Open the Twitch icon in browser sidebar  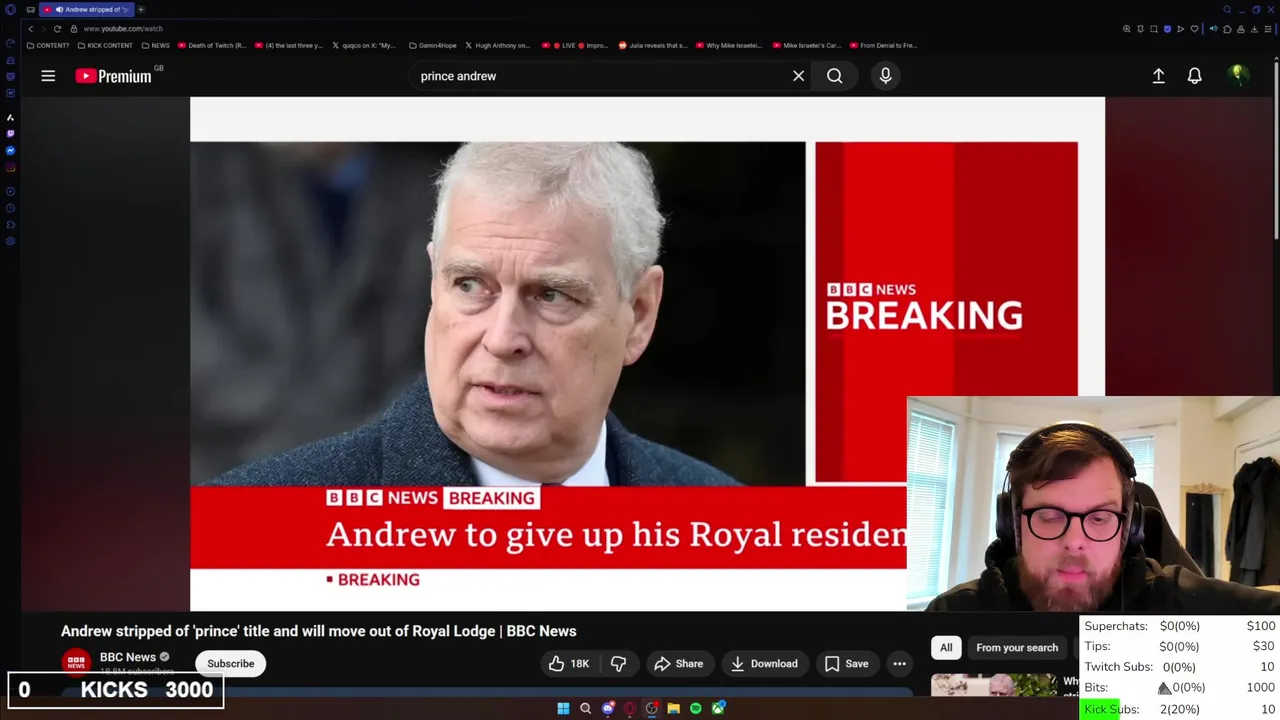[x=10, y=133]
